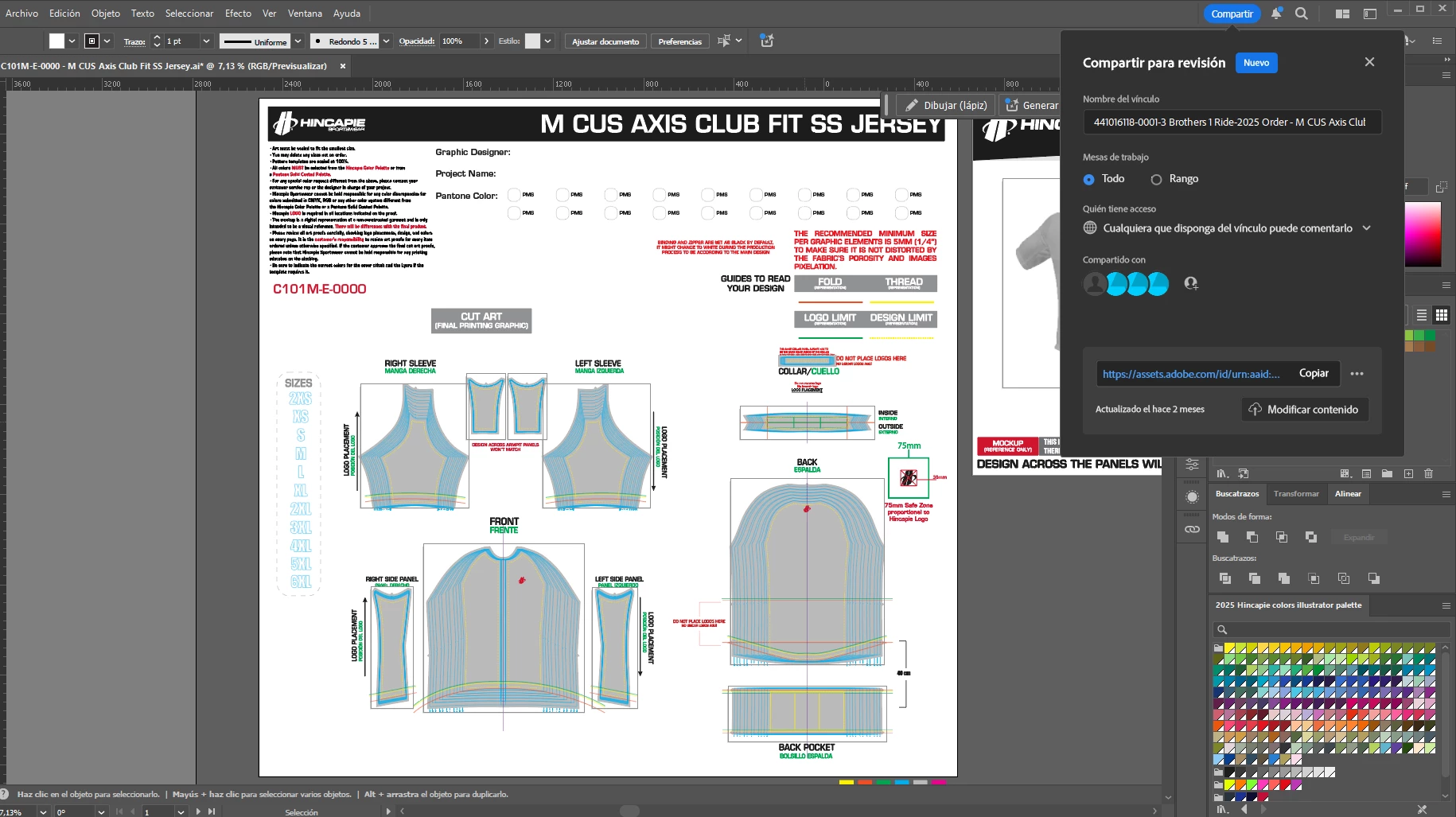1456x817 pixels.
Task: Click the search magnifier icon in the top bar
Action: point(1301,14)
